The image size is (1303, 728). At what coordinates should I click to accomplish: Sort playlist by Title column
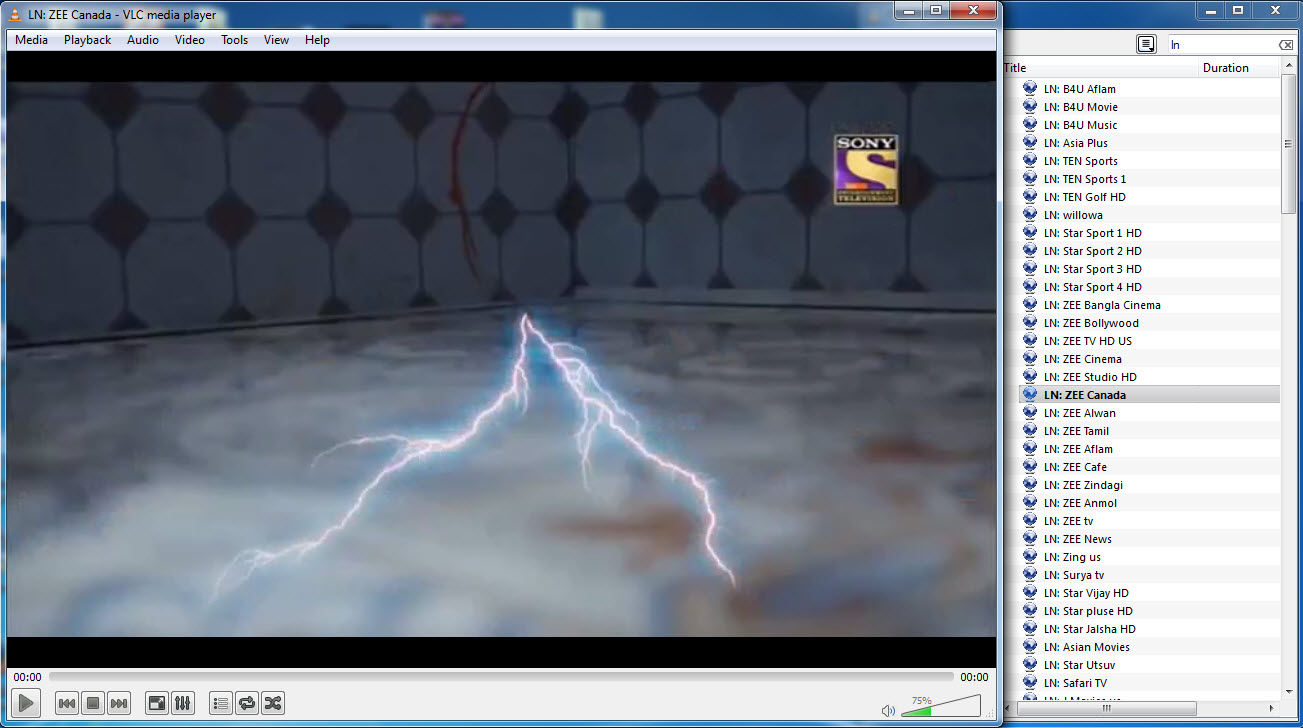point(1100,68)
